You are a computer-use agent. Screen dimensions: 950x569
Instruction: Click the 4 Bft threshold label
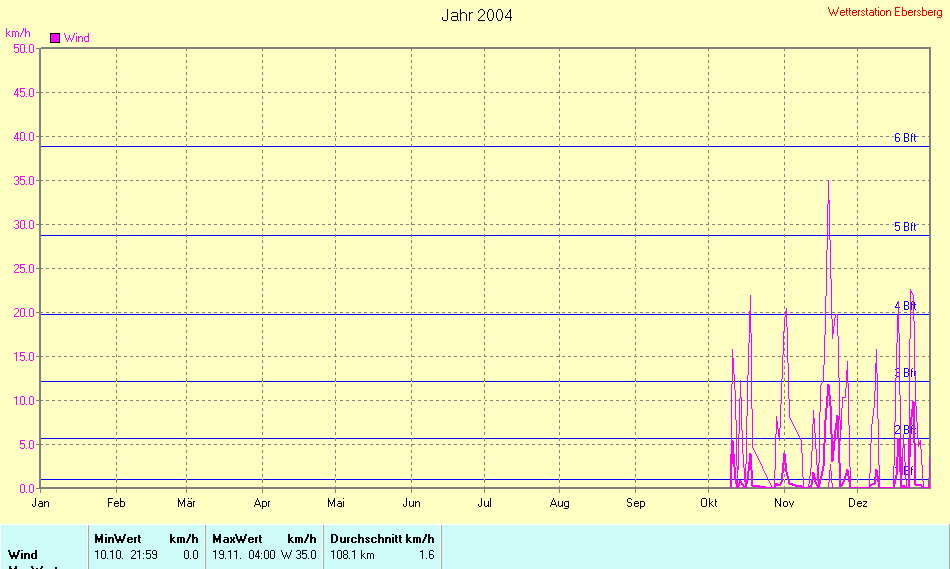[x=905, y=306]
